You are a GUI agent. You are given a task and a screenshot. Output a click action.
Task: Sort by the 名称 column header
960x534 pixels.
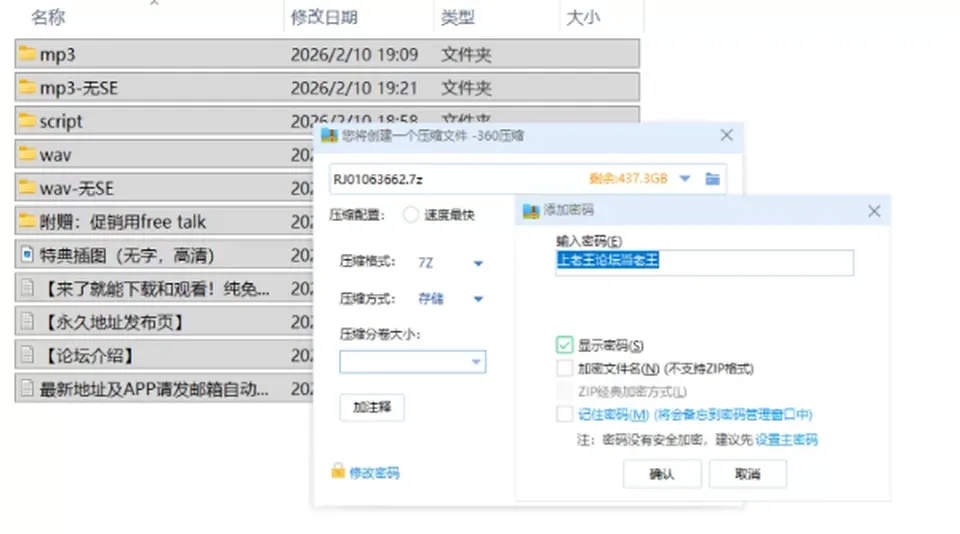(48, 17)
